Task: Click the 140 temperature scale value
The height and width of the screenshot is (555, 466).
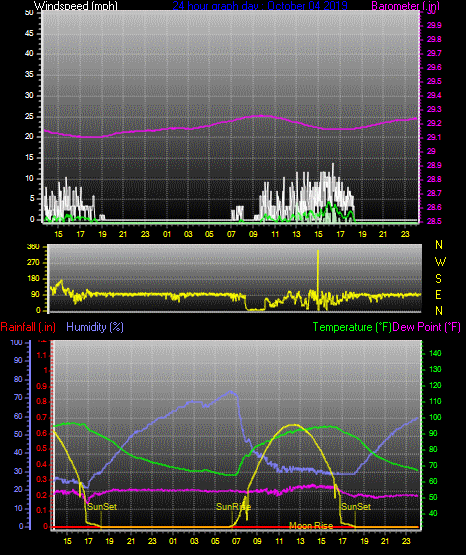Action: (x=435, y=353)
